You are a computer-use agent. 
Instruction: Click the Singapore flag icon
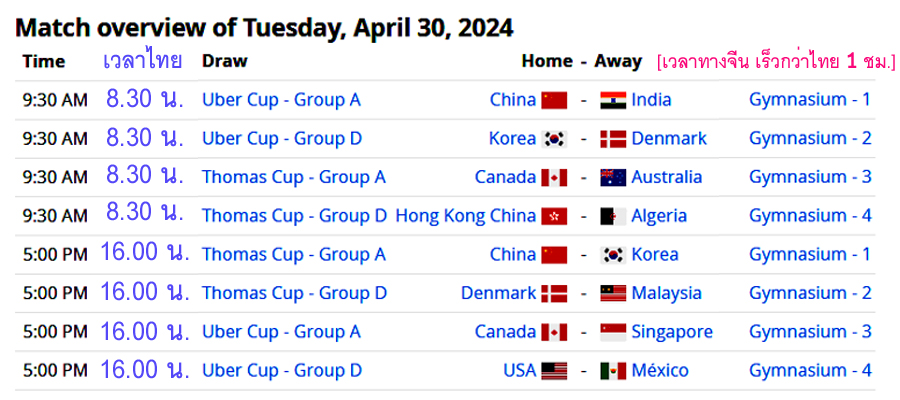click(613, 332)
